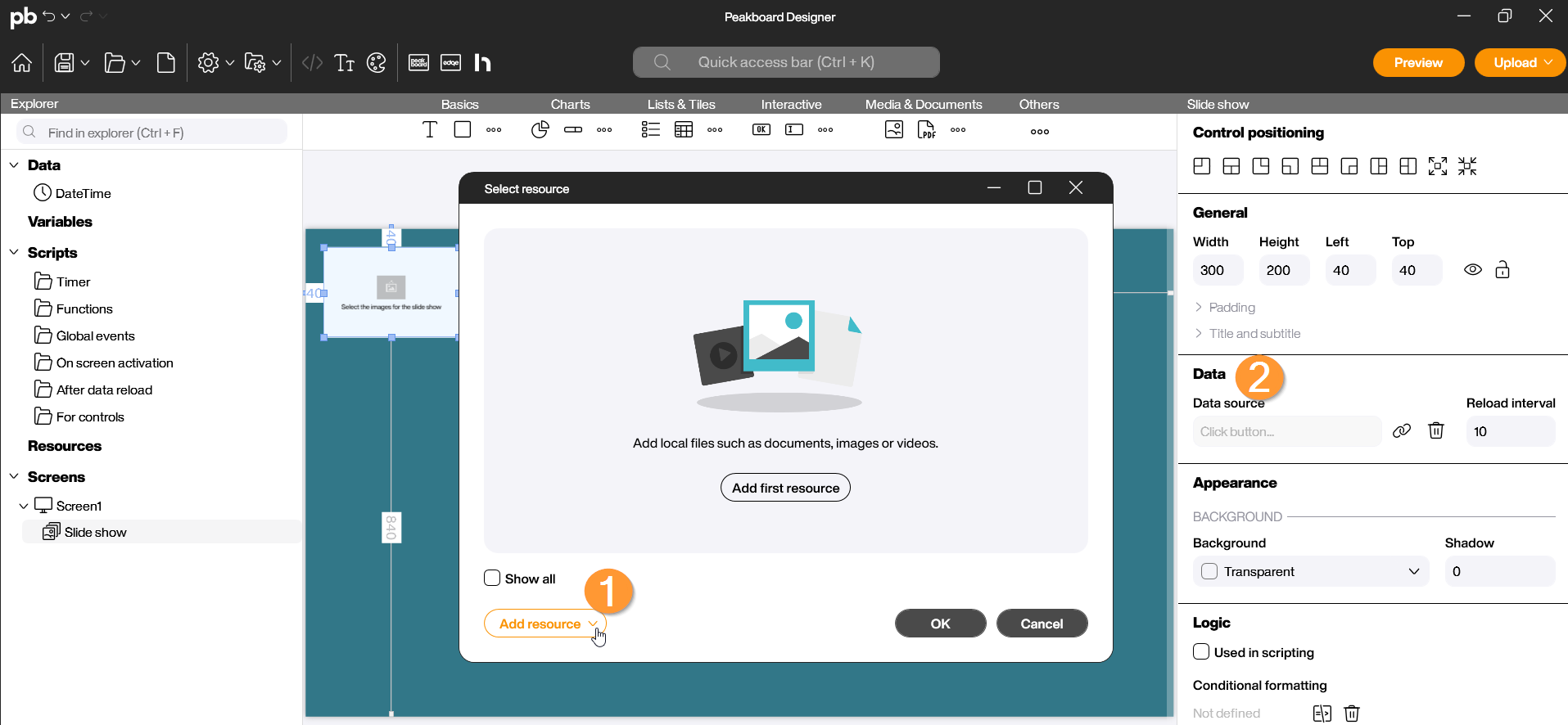Click the link icon next to Data source
The image size is (1568, 725).
pos(1402,431)
